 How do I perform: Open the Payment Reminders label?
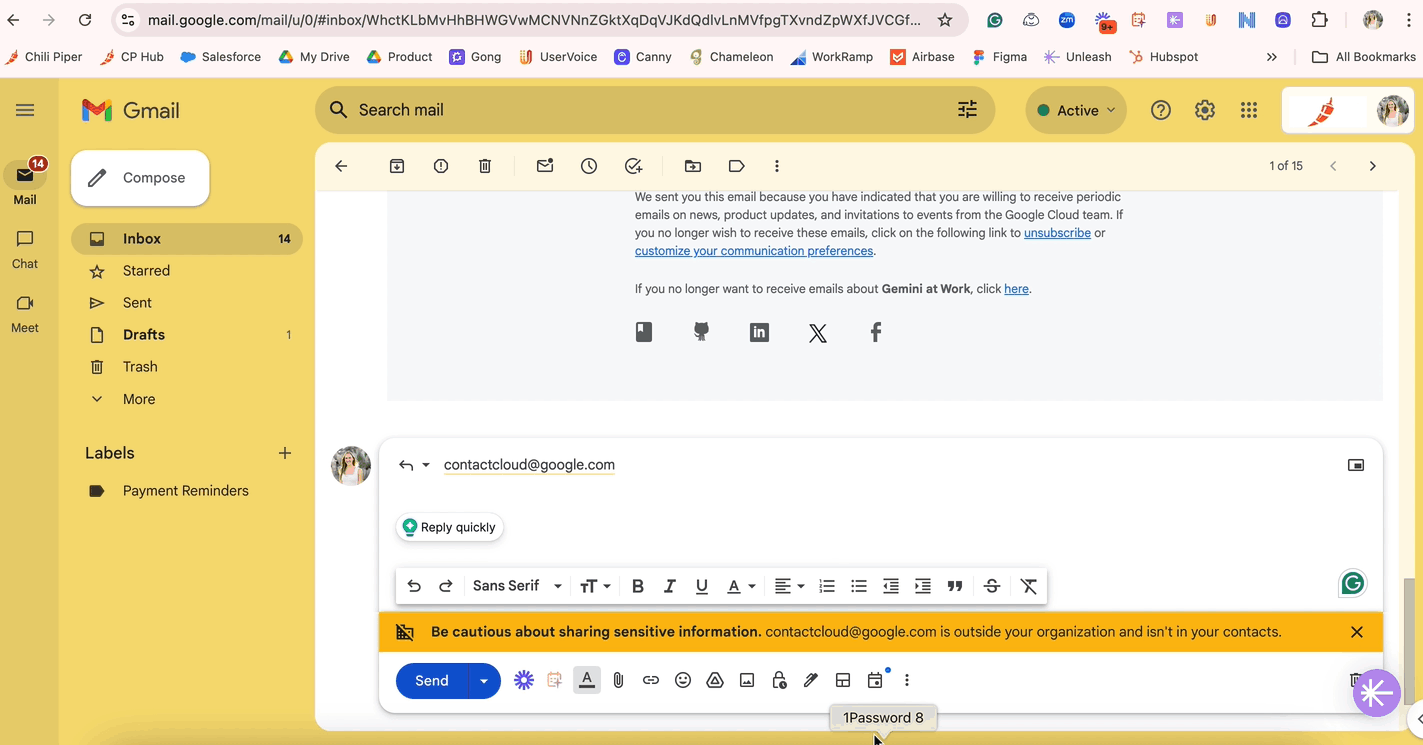coord(186,491)
